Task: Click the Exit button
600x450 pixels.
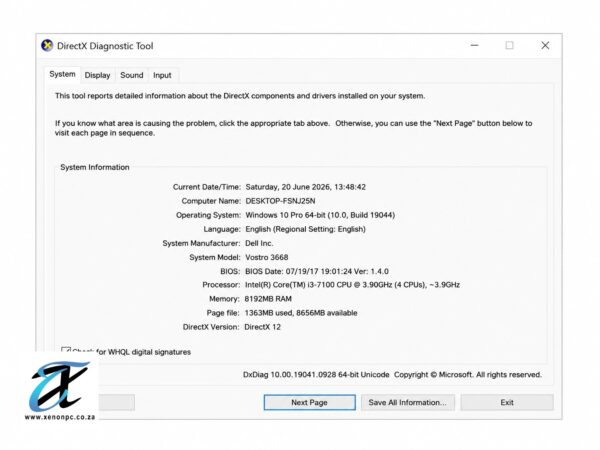Action: pos(507,402)
